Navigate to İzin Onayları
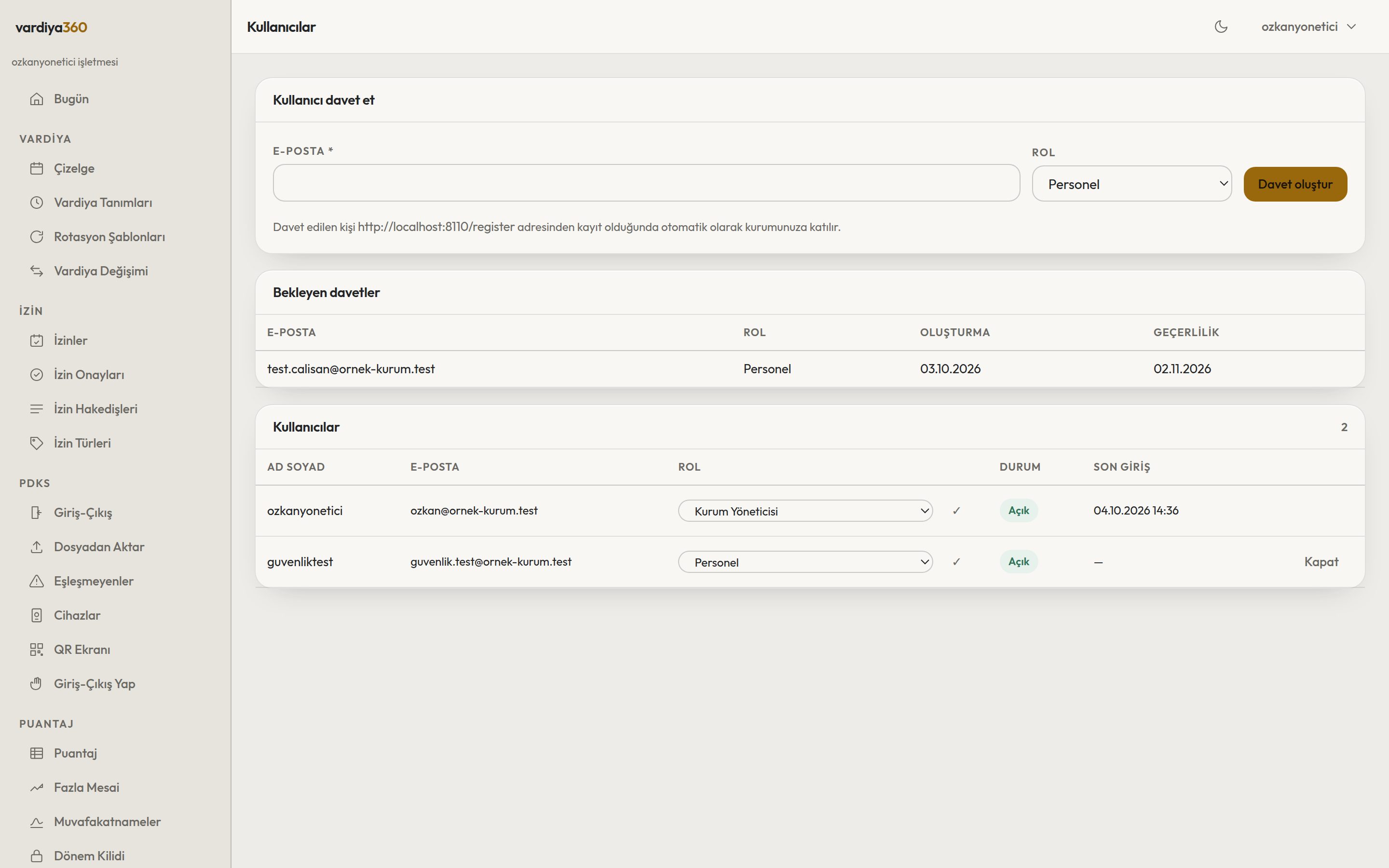Screen dimensions: 1389x868 89,375
